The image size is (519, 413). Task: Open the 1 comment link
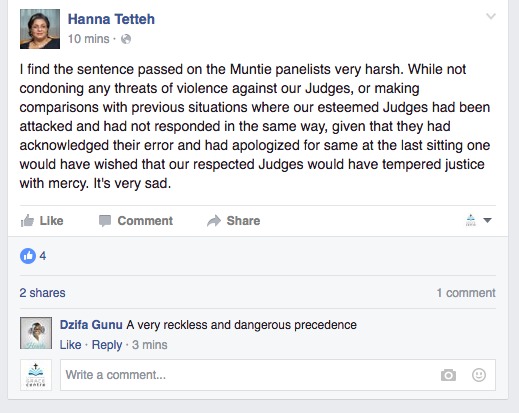466,293
